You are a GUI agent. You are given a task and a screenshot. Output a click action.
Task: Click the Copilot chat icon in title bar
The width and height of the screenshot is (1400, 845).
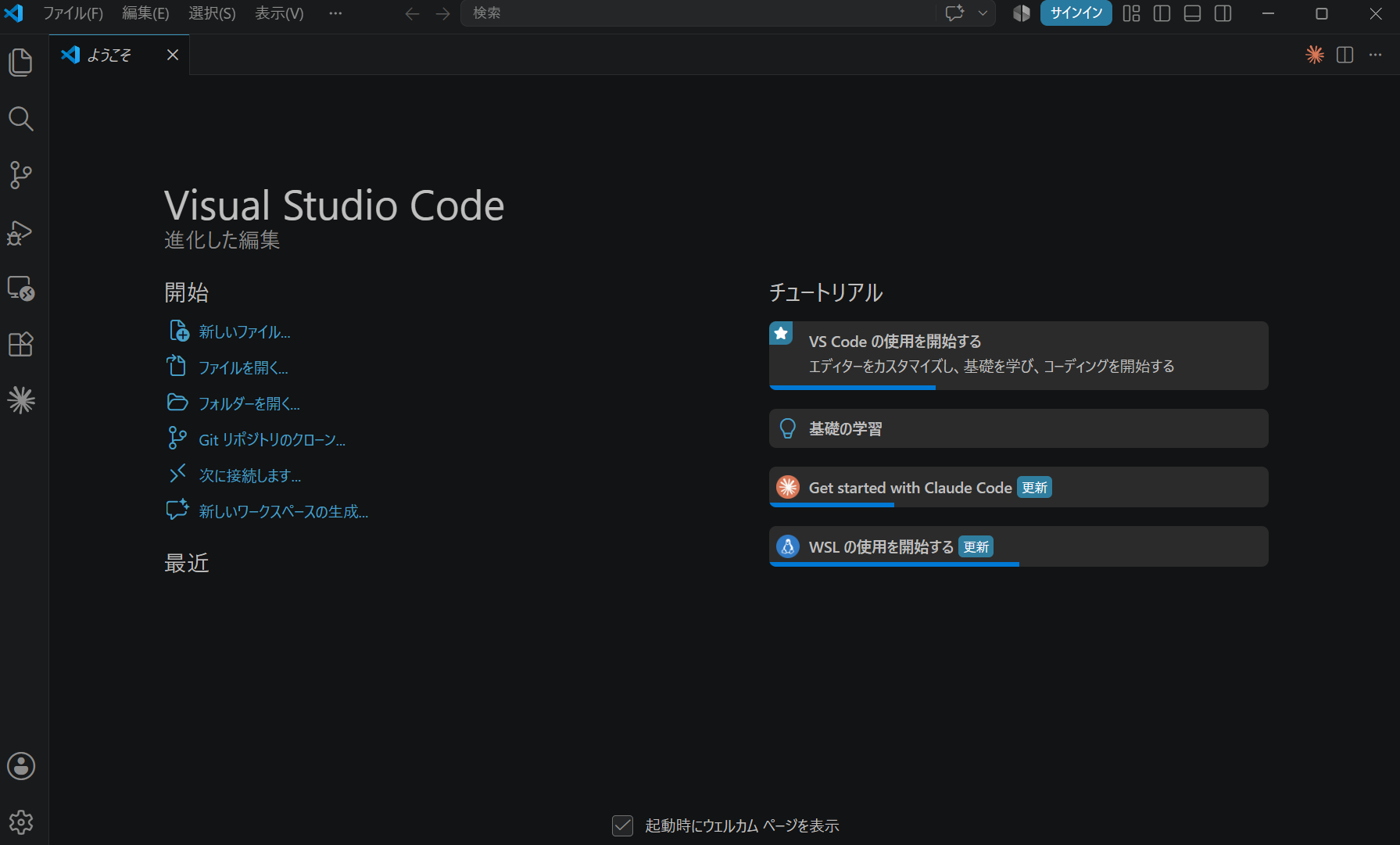point(955,13)
